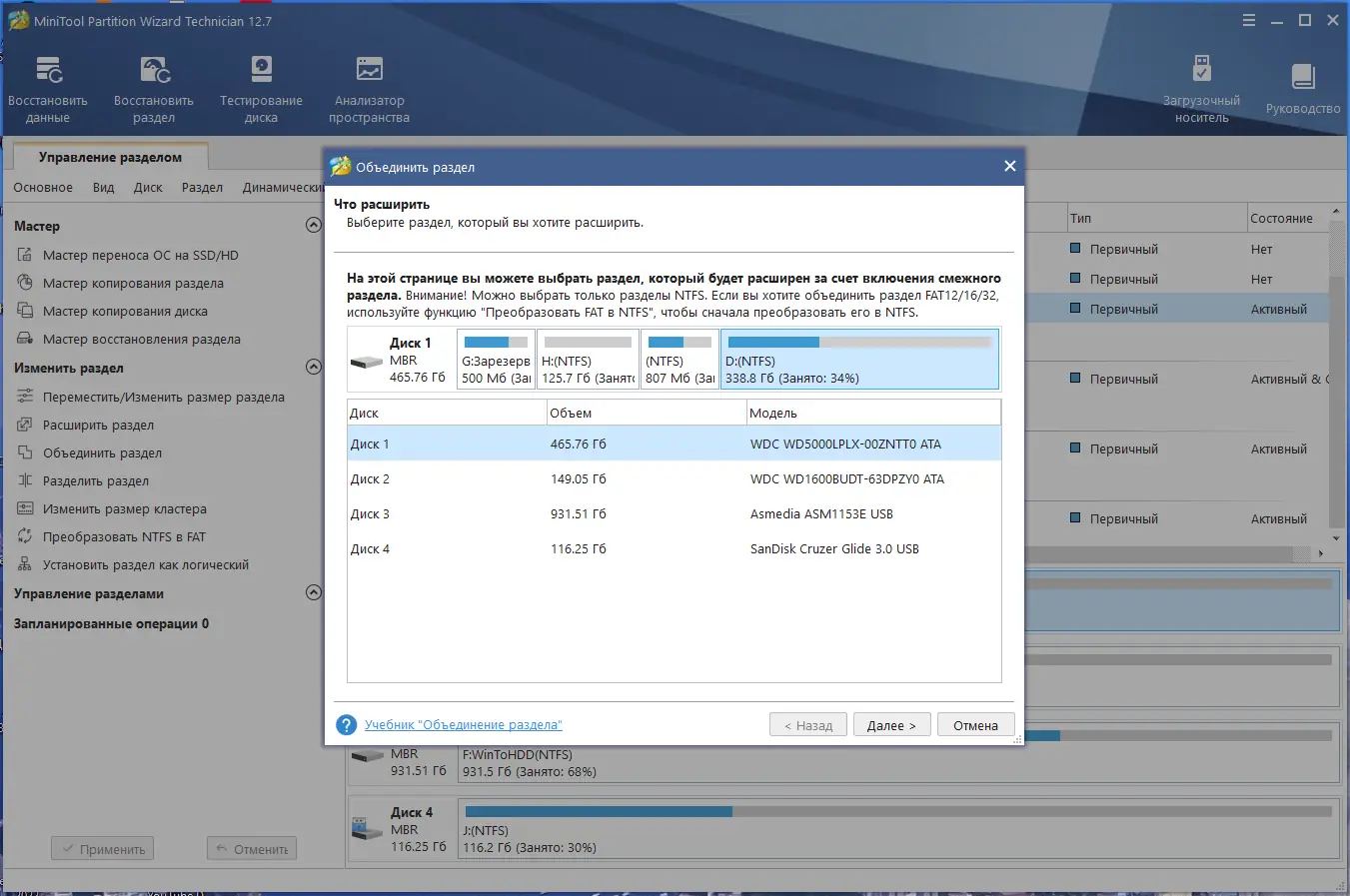Image resolution: width=1350 pixels, height=896 pixels.
Task: Click the Модель column header
Action: 874,413
